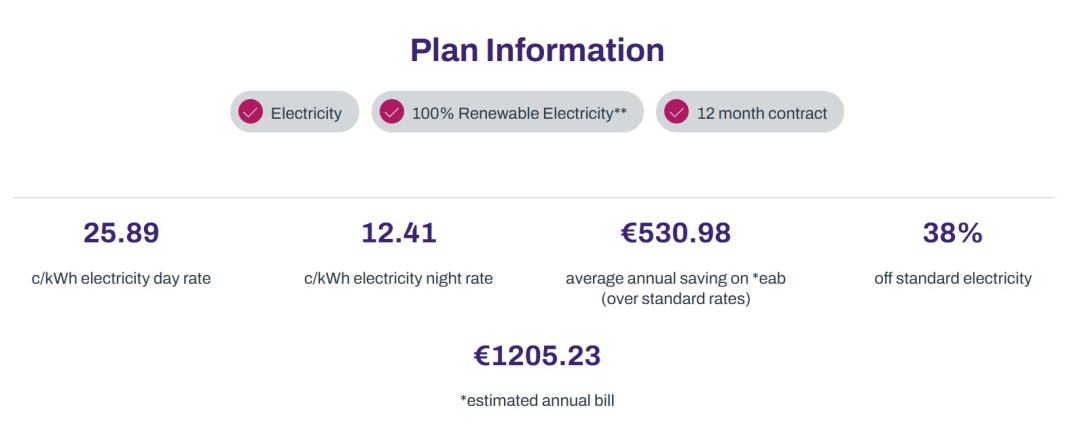Click the checkmark icon beside 12 month contract
The image size is (1084, 429).
676,112
